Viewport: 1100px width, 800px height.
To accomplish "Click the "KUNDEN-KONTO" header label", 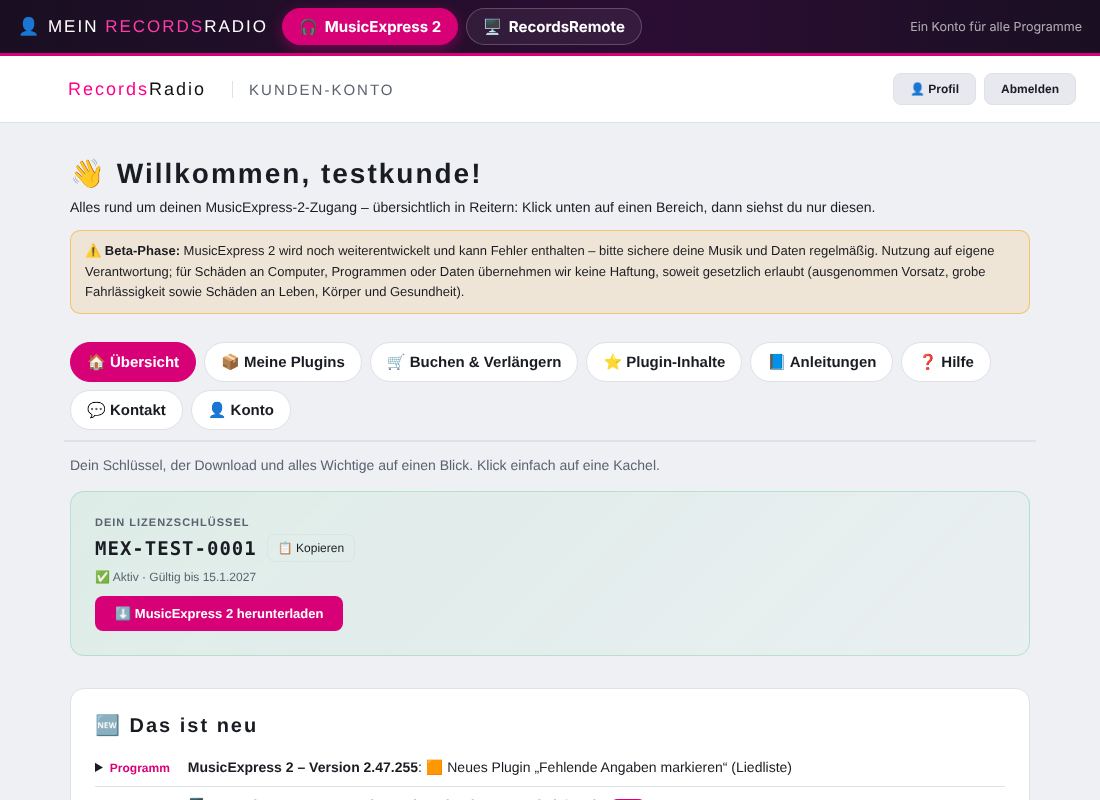I will point(321,90).
